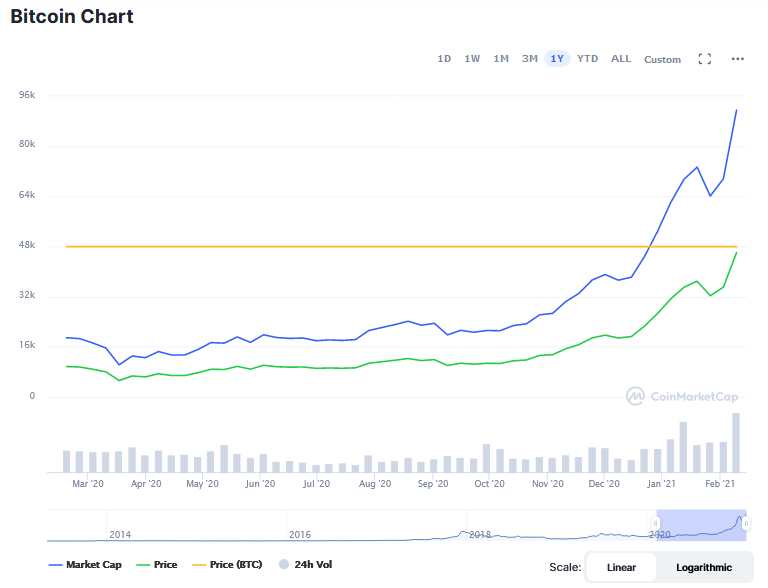768x588 pixels.
Task: Toggle the Market Cap series in legend
Action: pos(85,564)
